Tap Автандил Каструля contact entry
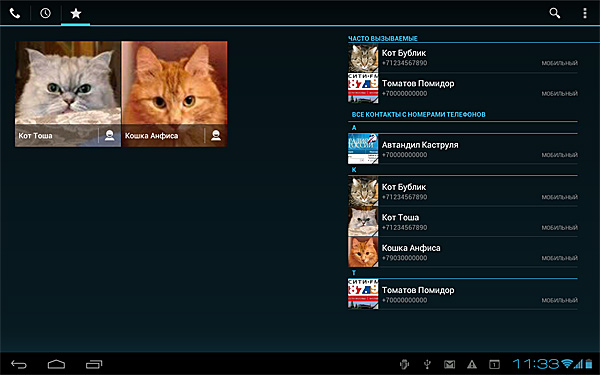Screen dimensions: 600x375 [x=463, y=149]
